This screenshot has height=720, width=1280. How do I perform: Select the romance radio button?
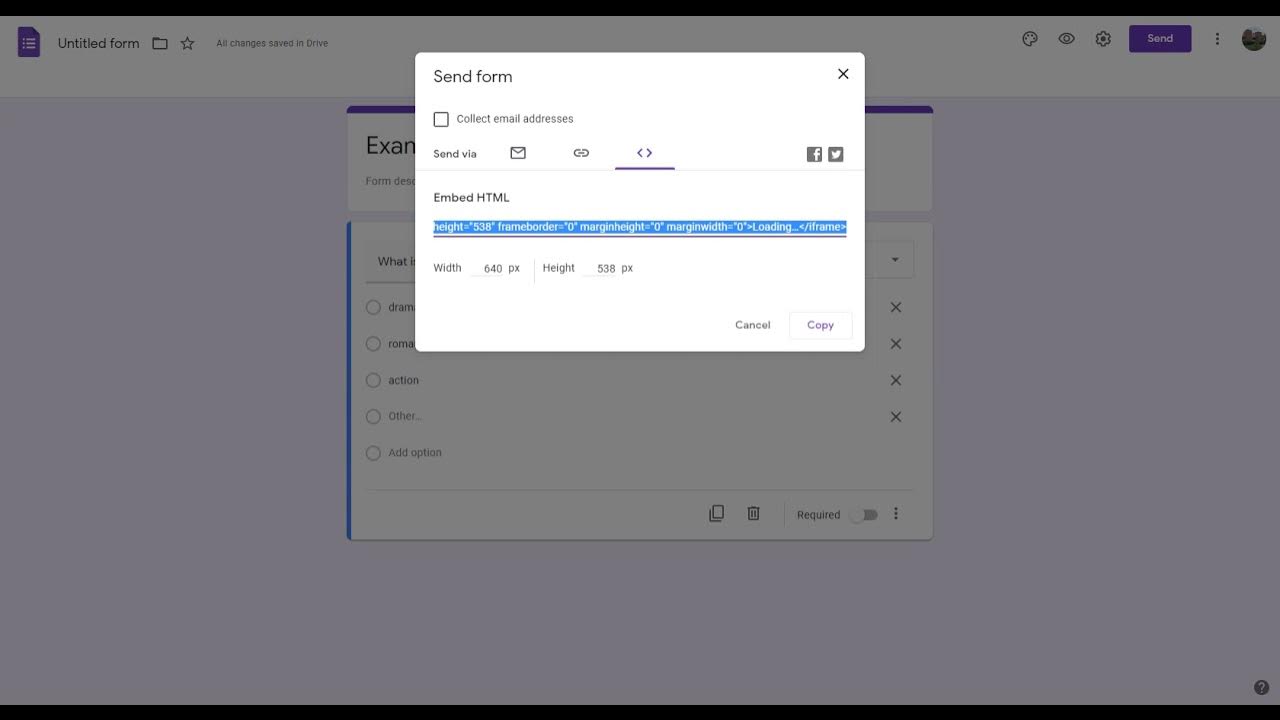373,344
